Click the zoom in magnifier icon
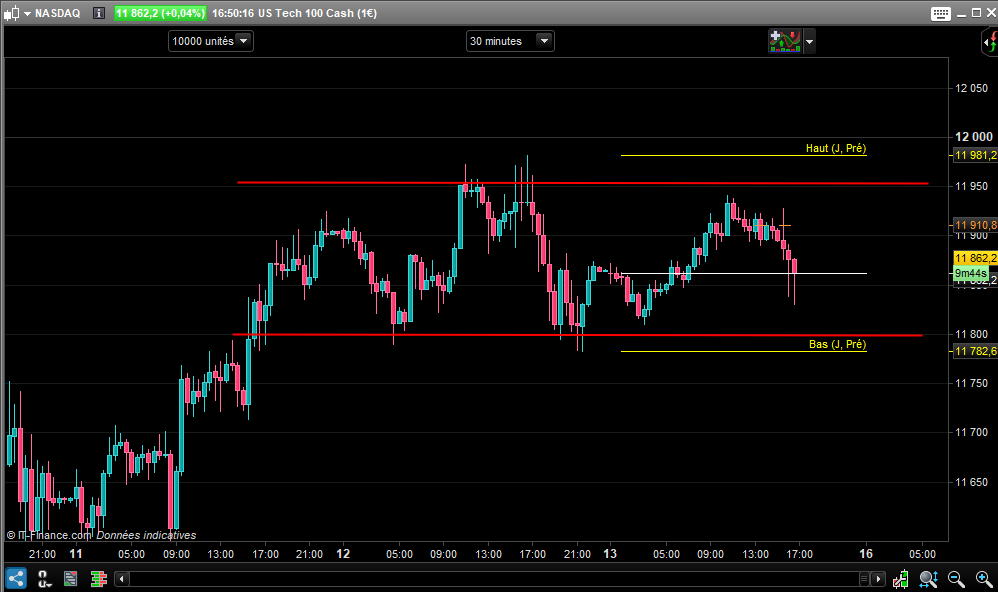The width and height of the screenshot is (998, 592). (x=984, y=579)
